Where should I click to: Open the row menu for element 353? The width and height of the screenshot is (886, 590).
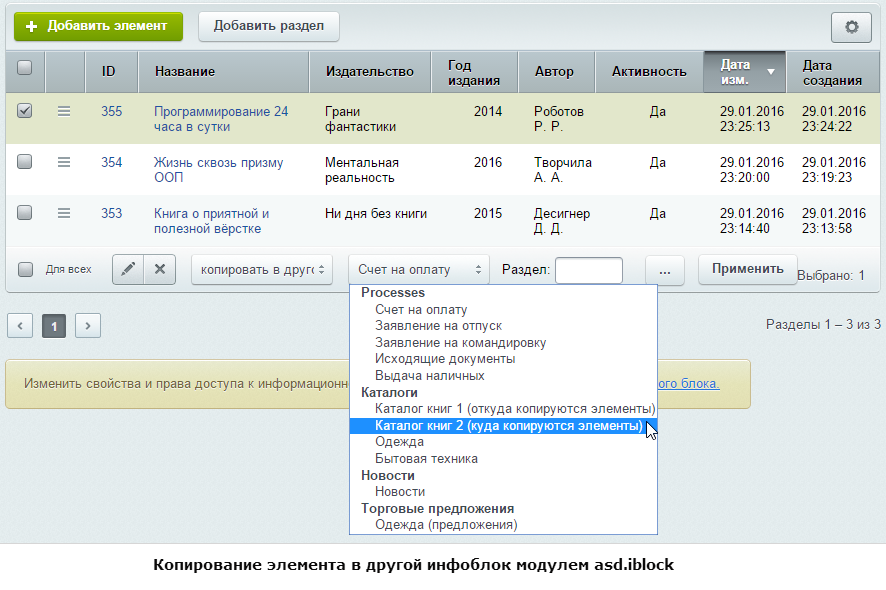(x=64, y=213)
